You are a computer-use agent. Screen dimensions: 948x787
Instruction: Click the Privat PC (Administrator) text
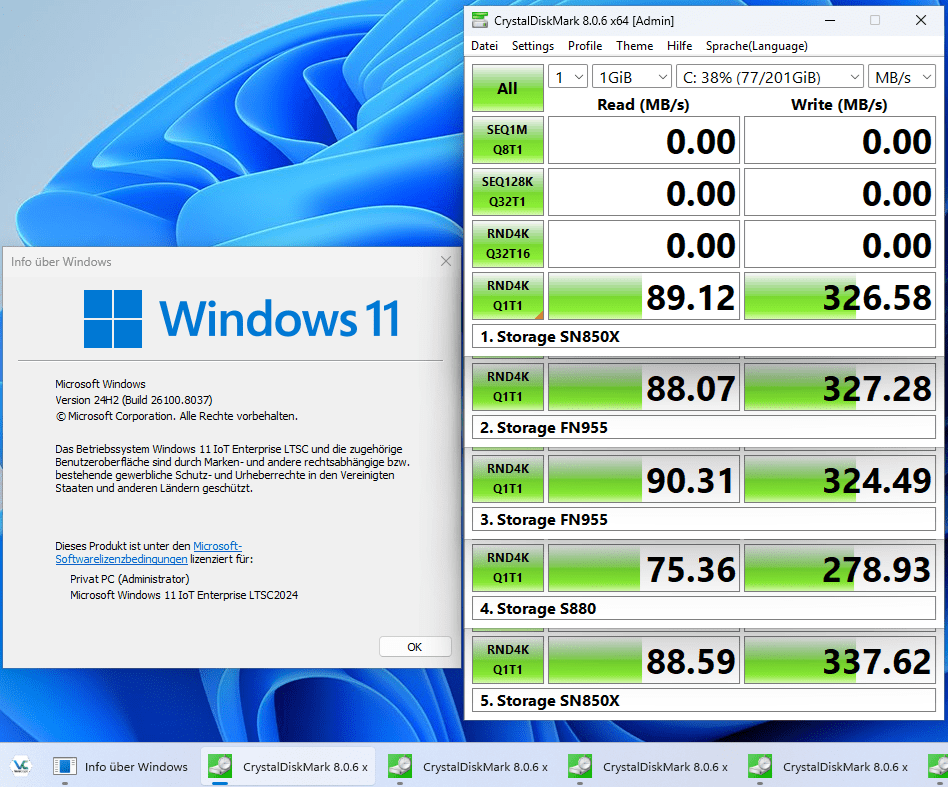pos(129,579)
